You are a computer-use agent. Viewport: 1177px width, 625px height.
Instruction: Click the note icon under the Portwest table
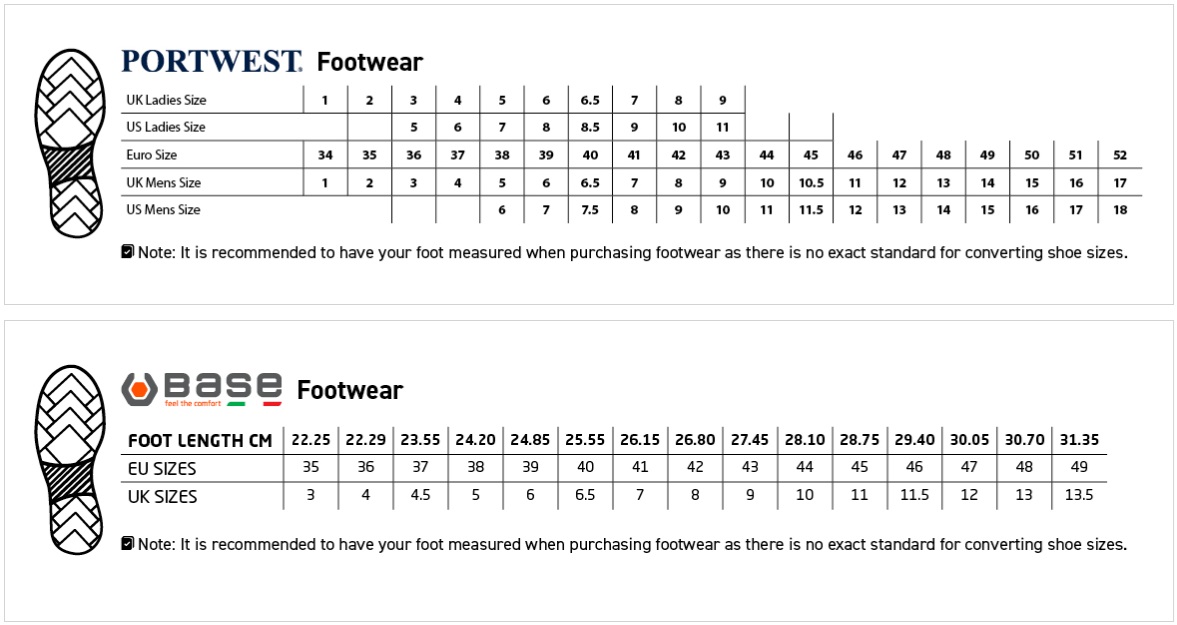click(127, 252)
